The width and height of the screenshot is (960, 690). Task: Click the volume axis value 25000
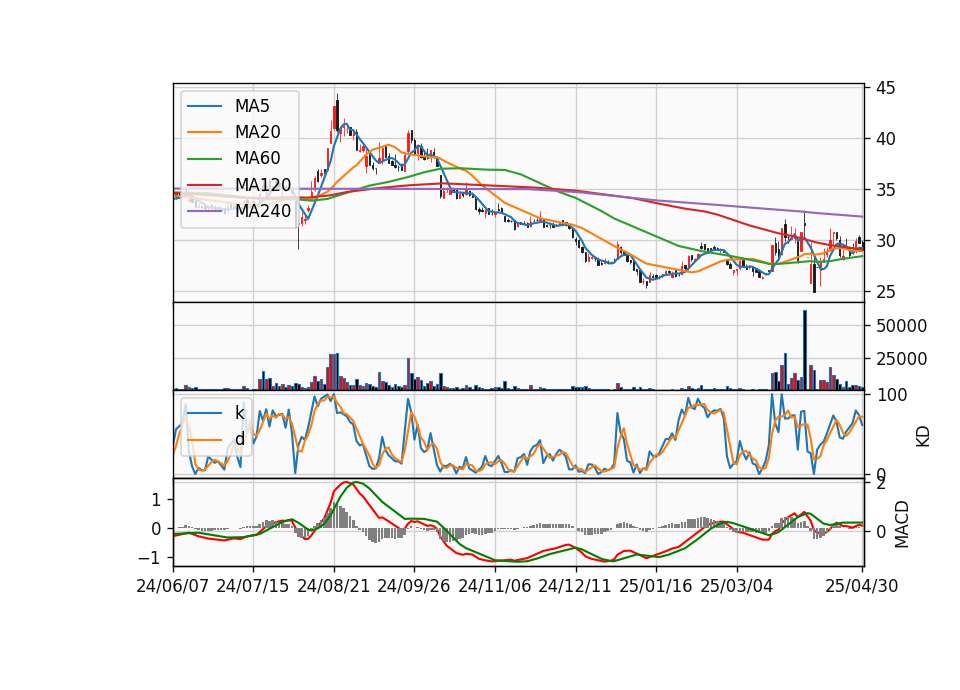[901, 359]
